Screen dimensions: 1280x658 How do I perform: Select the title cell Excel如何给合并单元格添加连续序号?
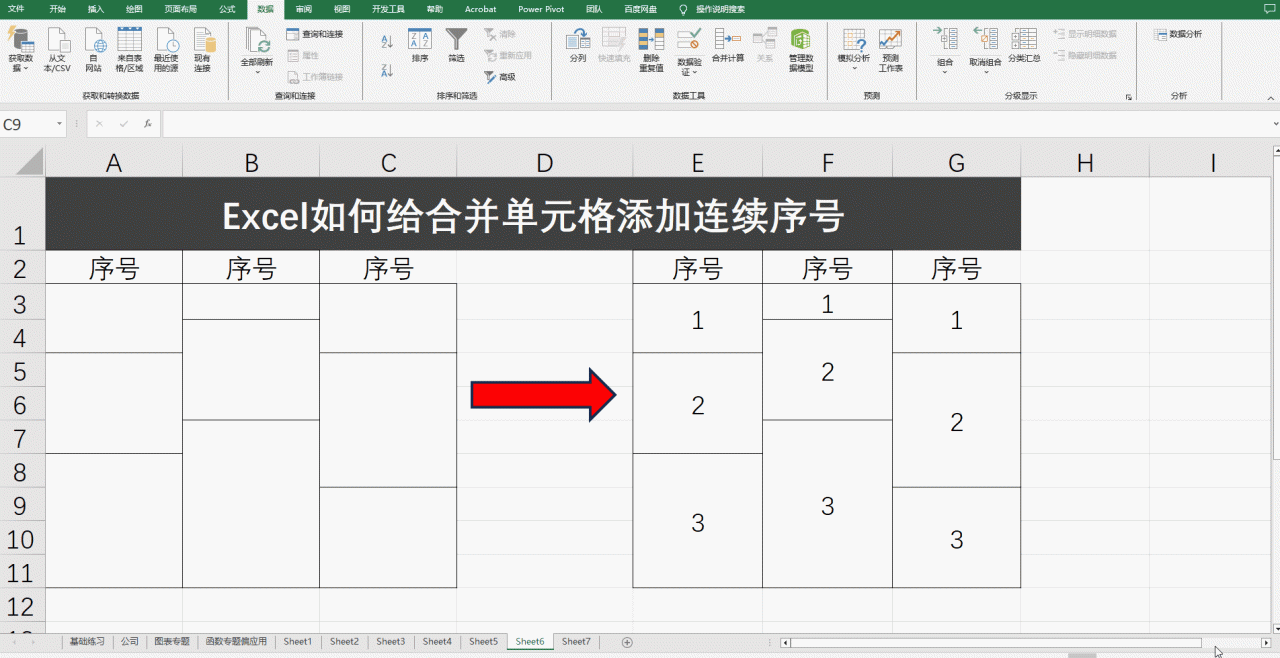[x=533, y=214]
